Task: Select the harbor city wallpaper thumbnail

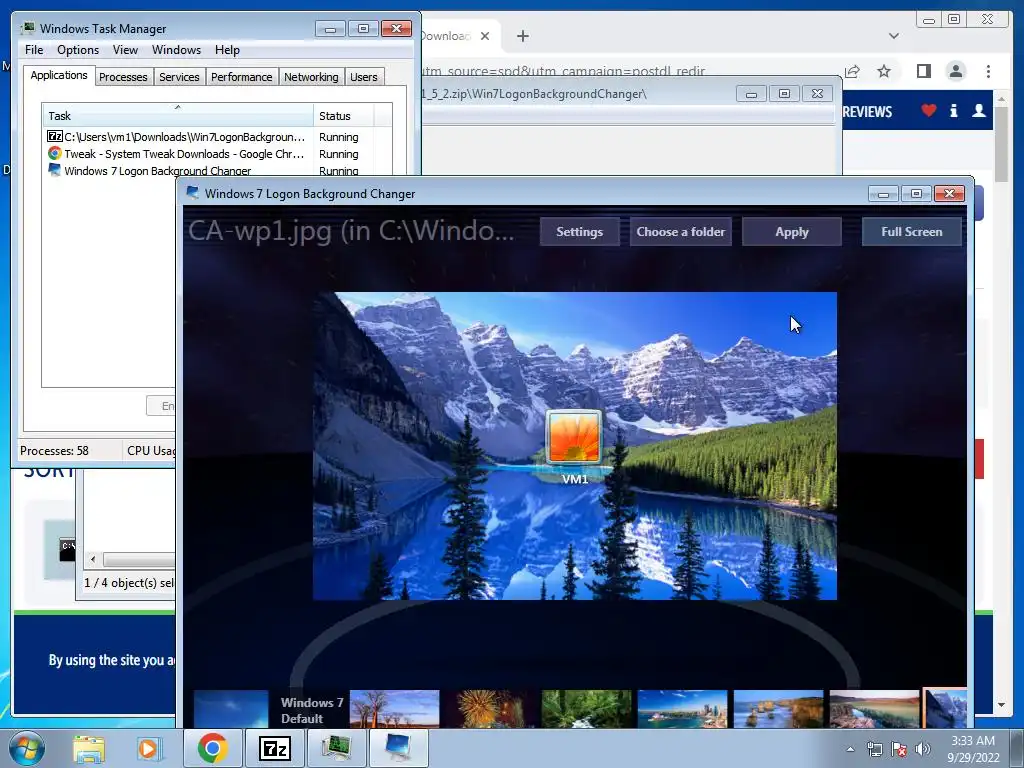Action: [682, 709]
